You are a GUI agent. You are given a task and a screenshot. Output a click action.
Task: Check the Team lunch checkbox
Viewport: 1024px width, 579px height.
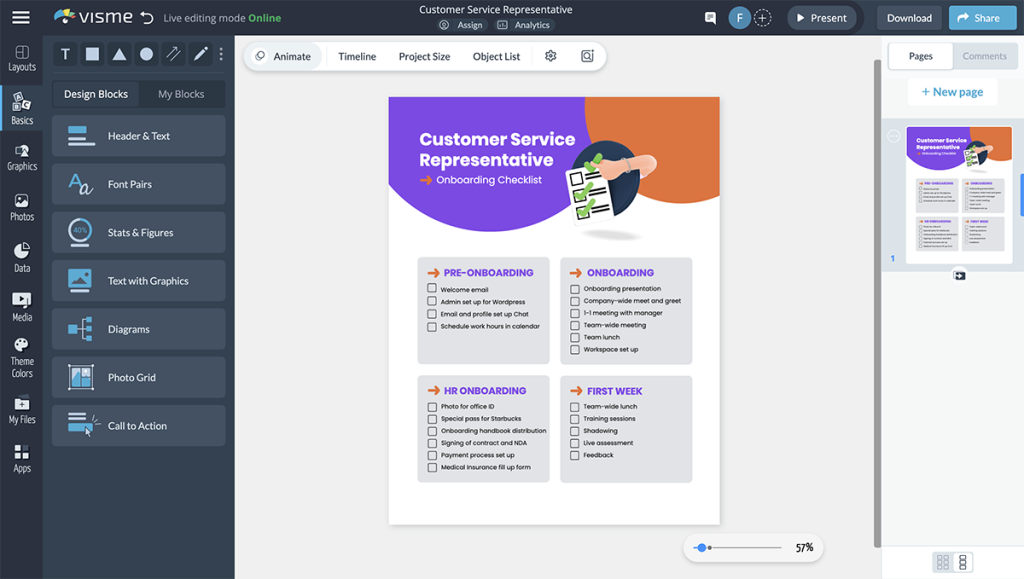(x=576, y=337)
